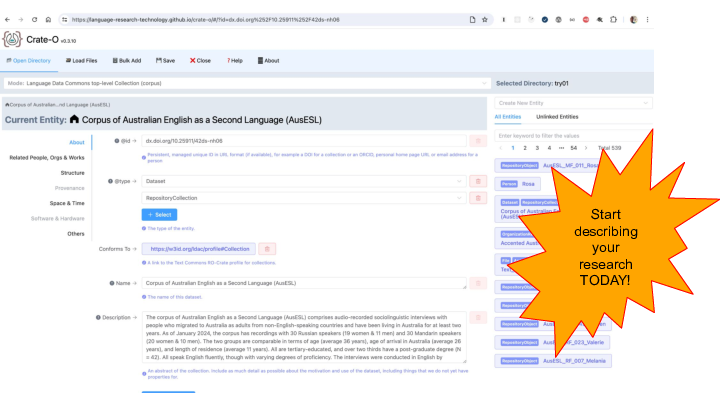The image size is (720, 405).
Task: Select the Structure section
Action: click(x=73, y=173)
